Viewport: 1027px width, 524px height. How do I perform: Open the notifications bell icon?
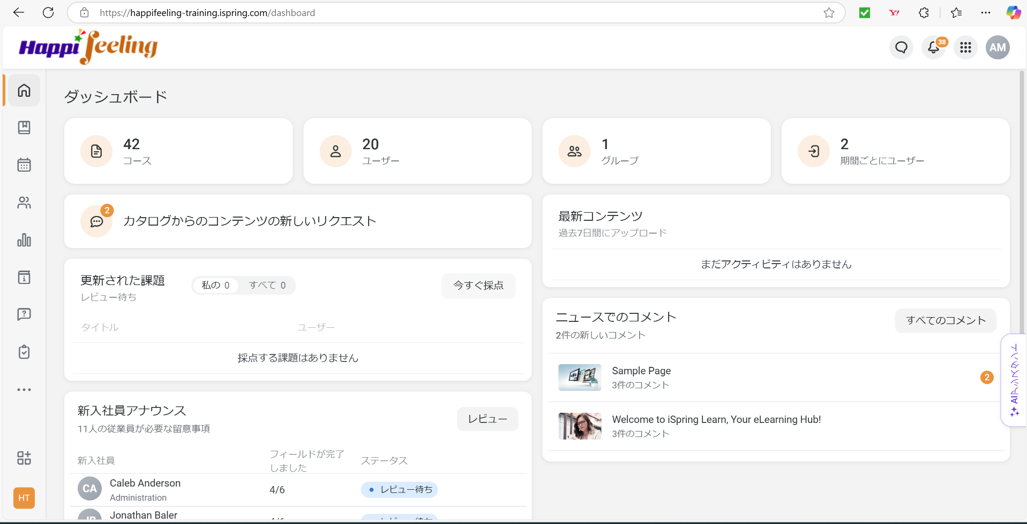coord(933,48)
